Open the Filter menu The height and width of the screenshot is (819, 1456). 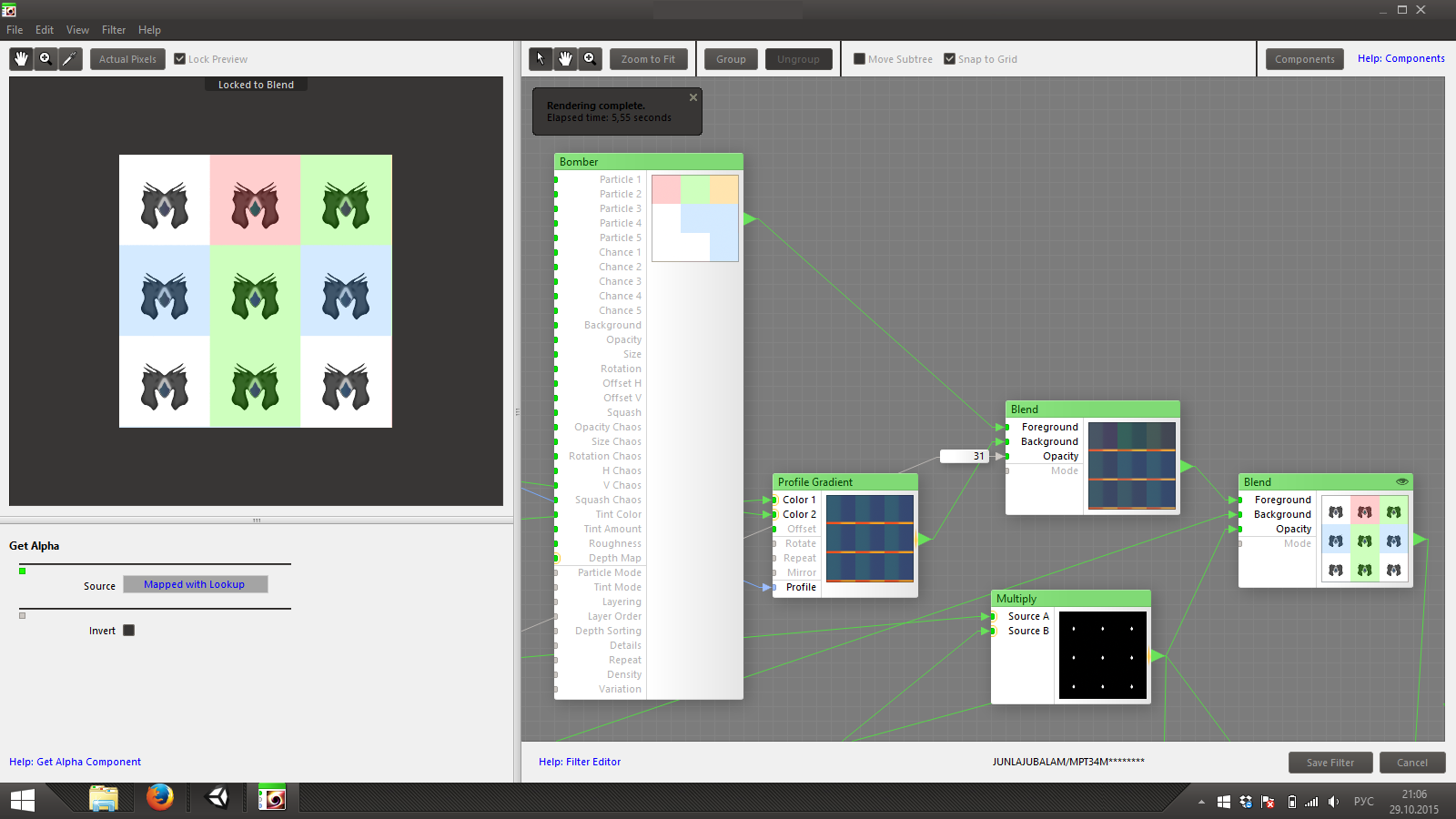pyautogui.click(x=114, y=30)
